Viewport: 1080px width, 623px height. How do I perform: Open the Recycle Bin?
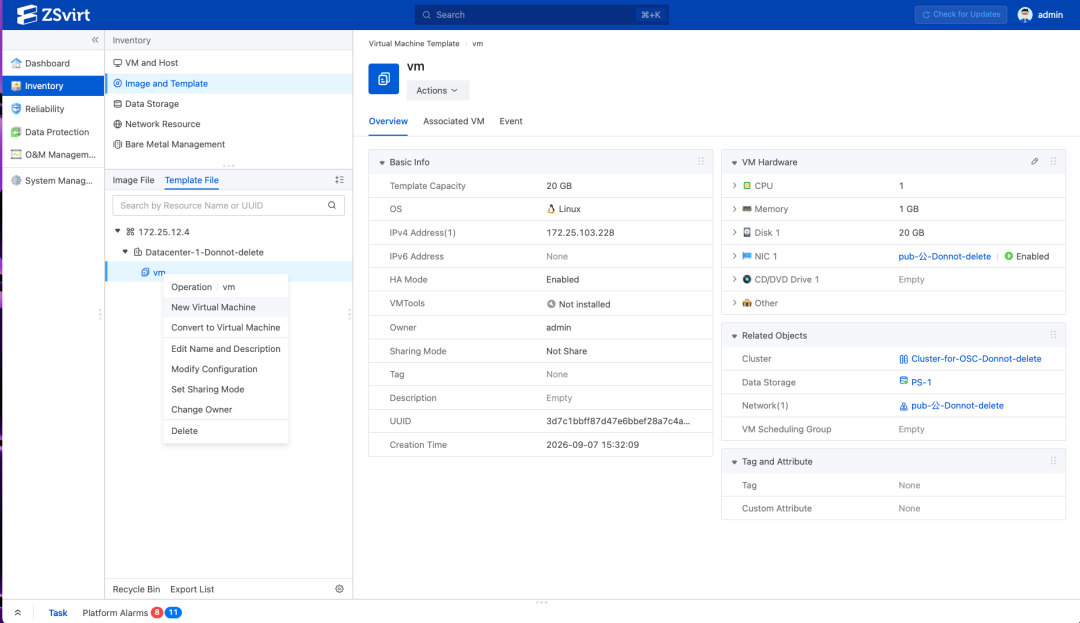pos(136,589)
